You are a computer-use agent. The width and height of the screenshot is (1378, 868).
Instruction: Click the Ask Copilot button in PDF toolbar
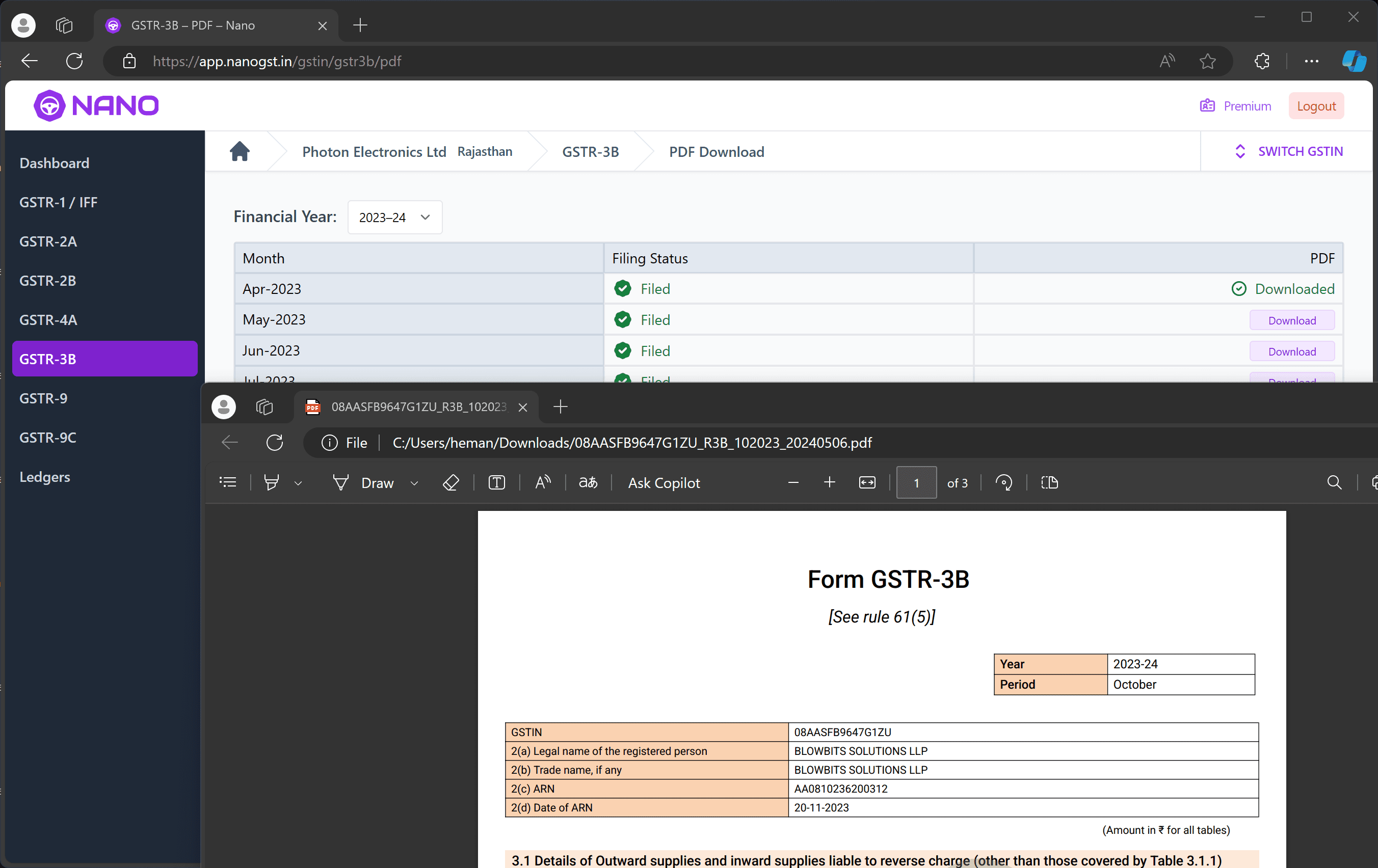pyautogui.click(x=664, y=483)
